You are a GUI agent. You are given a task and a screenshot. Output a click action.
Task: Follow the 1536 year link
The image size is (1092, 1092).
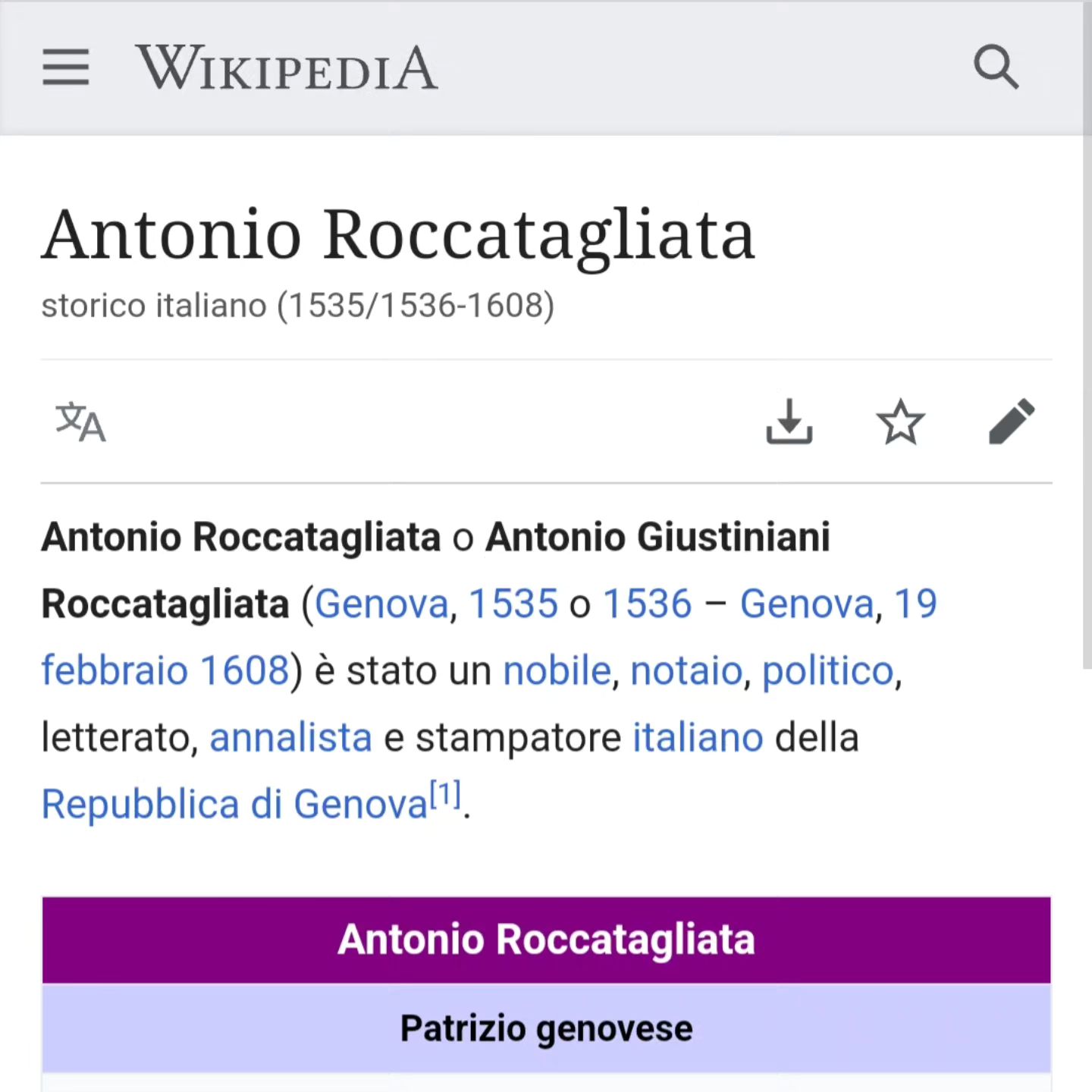click(x=648, y=604)
